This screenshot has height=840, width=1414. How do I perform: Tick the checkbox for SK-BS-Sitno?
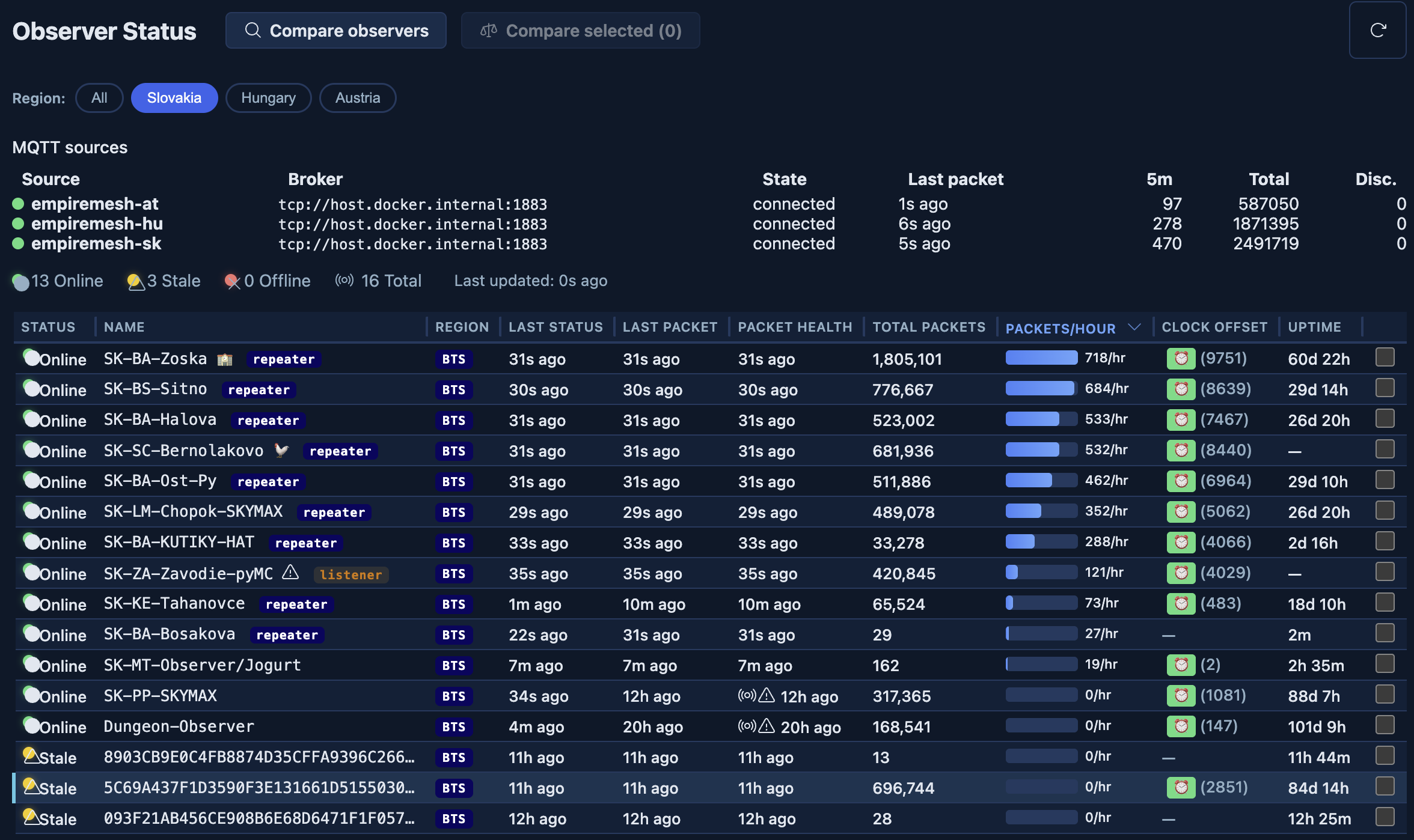point(1385,388)
